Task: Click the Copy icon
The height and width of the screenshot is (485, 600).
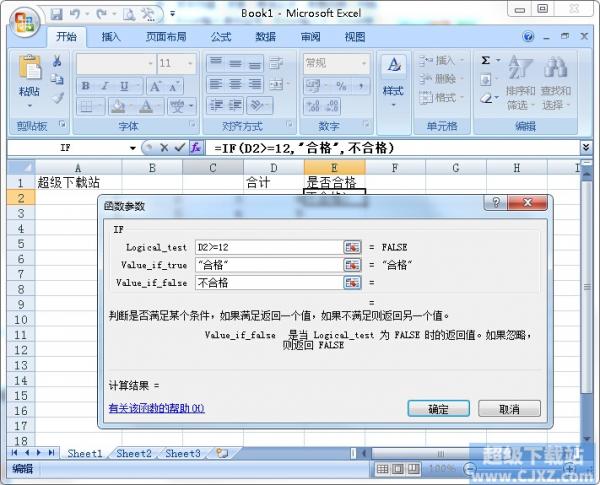Action: pos(57,79)
